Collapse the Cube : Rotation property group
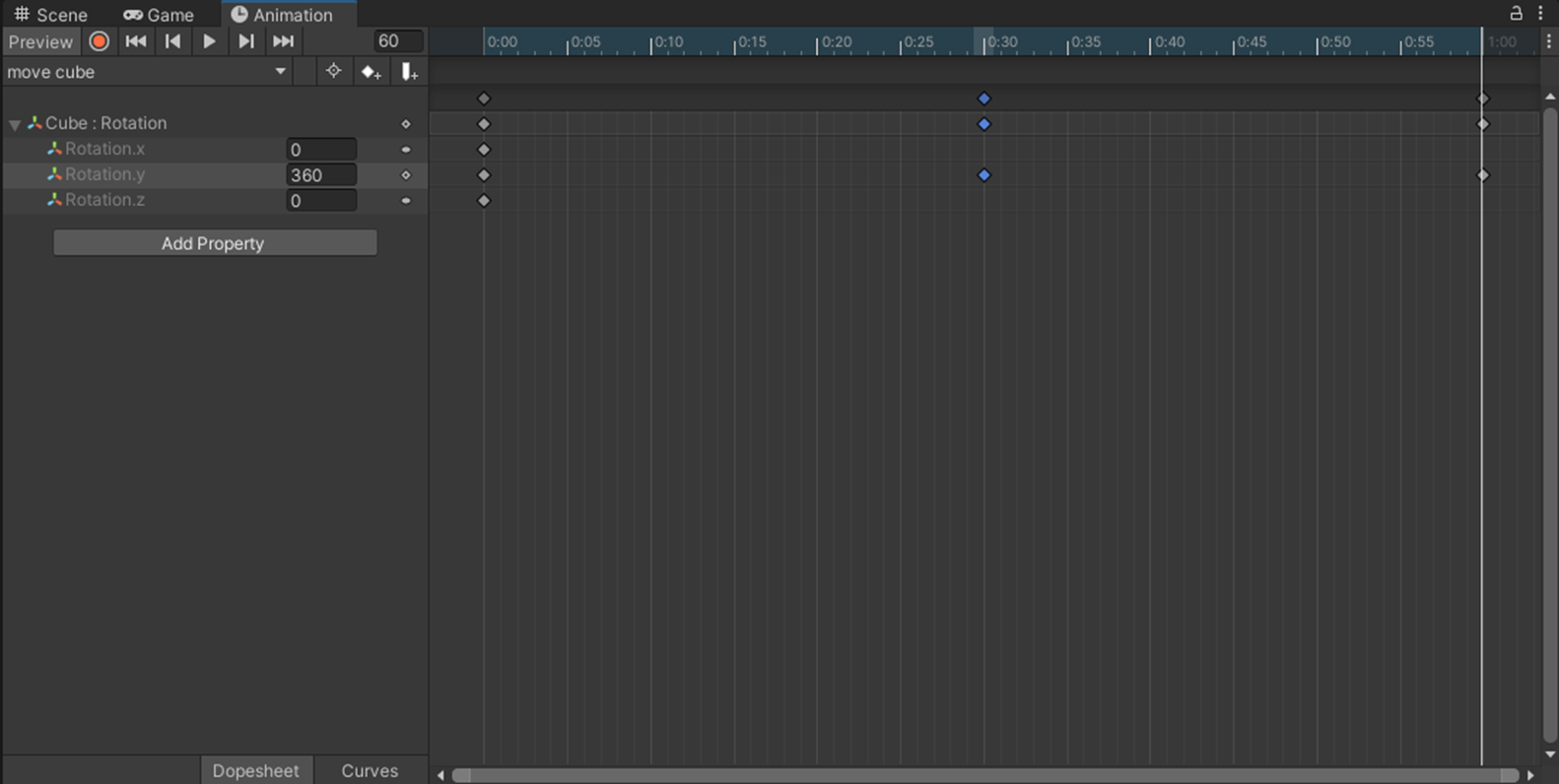 15,124
